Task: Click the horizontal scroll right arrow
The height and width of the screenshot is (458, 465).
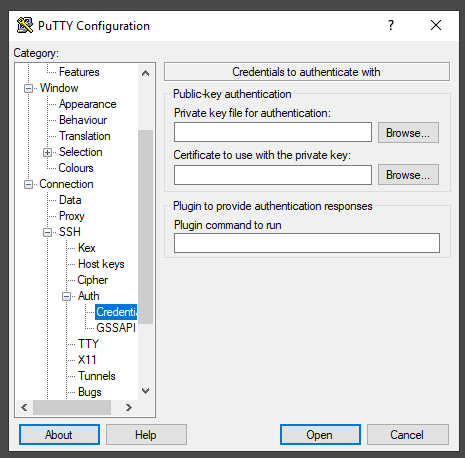Action: 129,407
